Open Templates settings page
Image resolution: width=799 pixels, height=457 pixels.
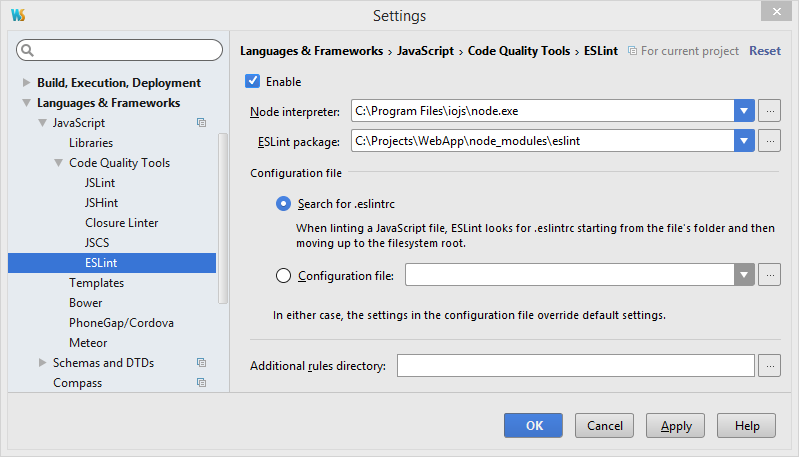[96, 283]
